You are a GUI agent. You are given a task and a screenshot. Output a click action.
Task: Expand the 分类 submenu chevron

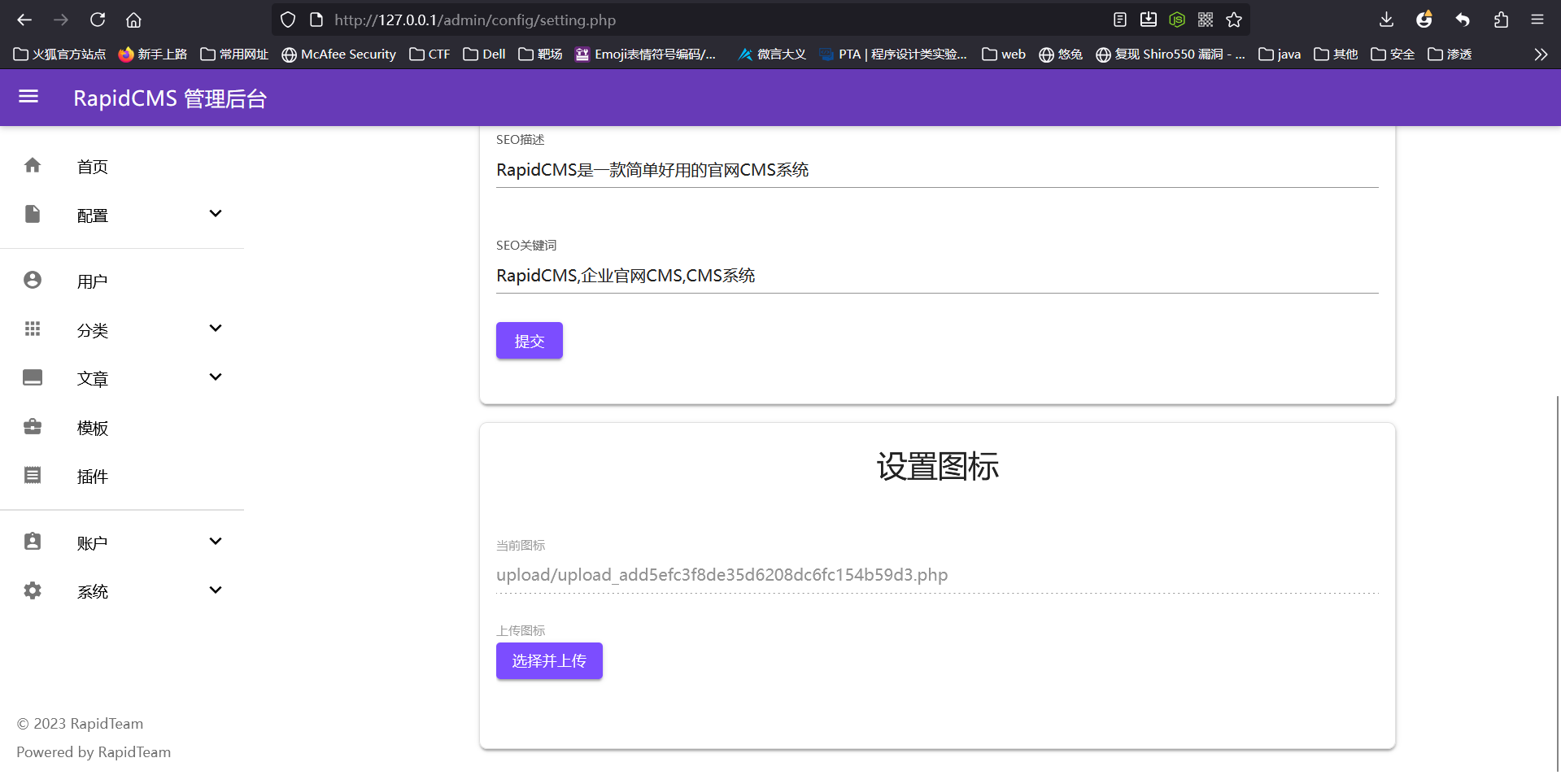click(x=216, y=329)
